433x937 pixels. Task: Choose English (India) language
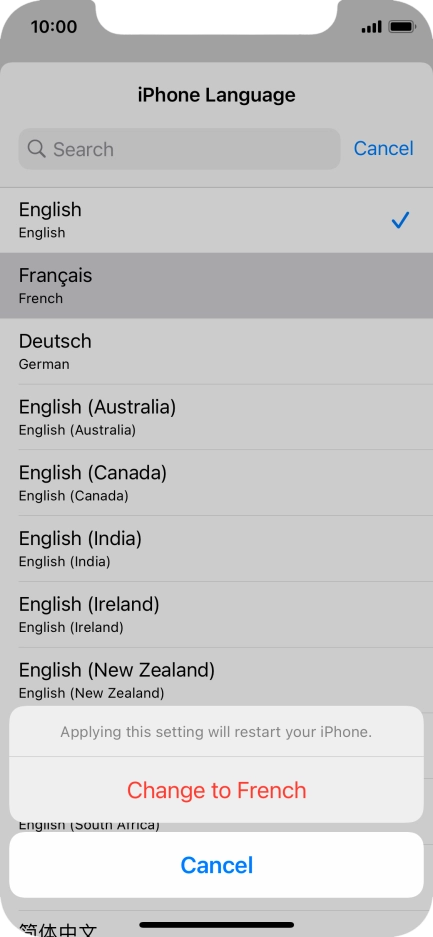(216, 549)
